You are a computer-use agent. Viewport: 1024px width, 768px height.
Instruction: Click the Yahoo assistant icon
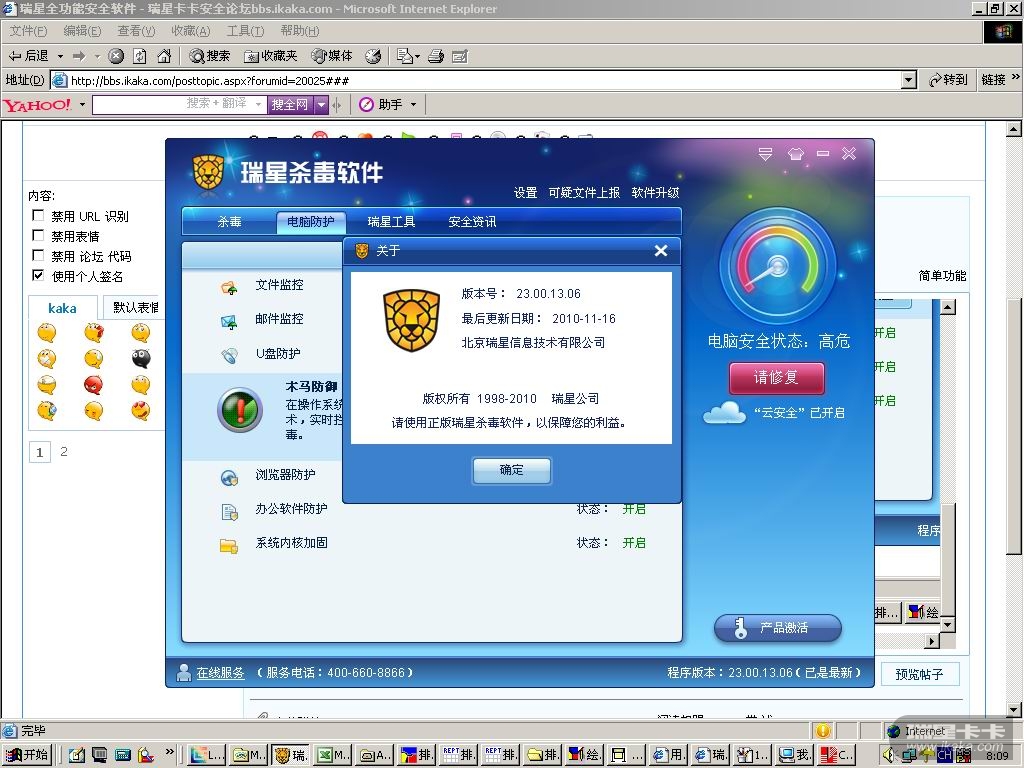pyautogui.click(x=366, y=104)
